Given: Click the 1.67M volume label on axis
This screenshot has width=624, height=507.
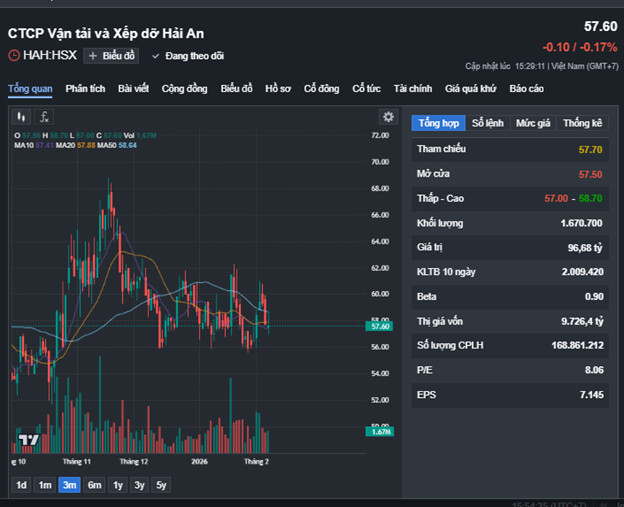Looking at the screenshot, I should (x=380, y=432).
